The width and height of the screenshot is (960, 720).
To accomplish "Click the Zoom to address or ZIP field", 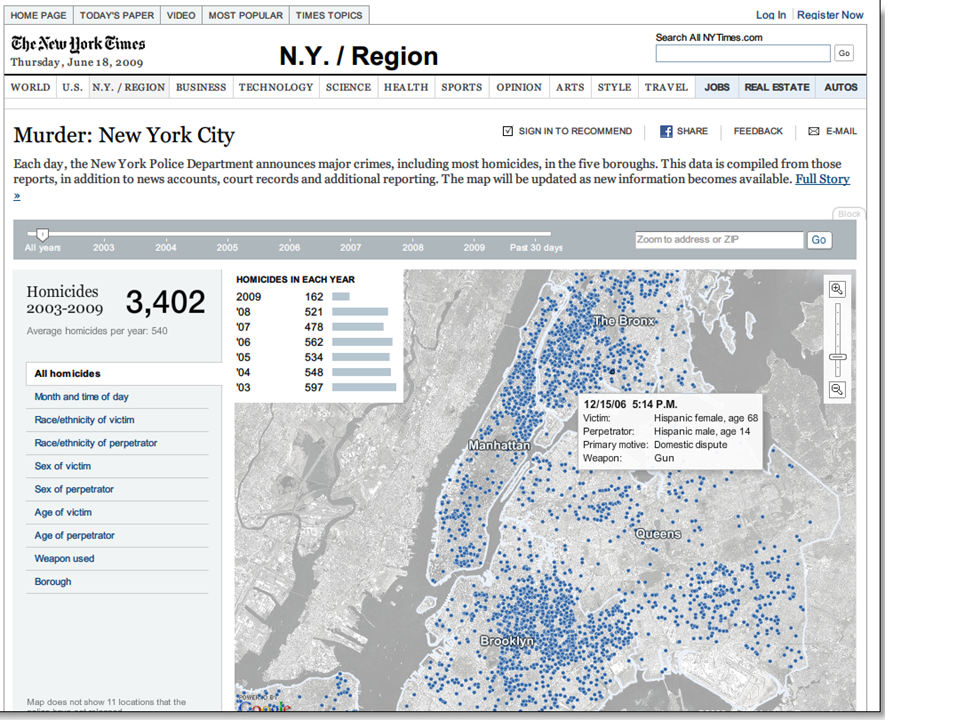I will pyautogui.click(x=719, y=239).
